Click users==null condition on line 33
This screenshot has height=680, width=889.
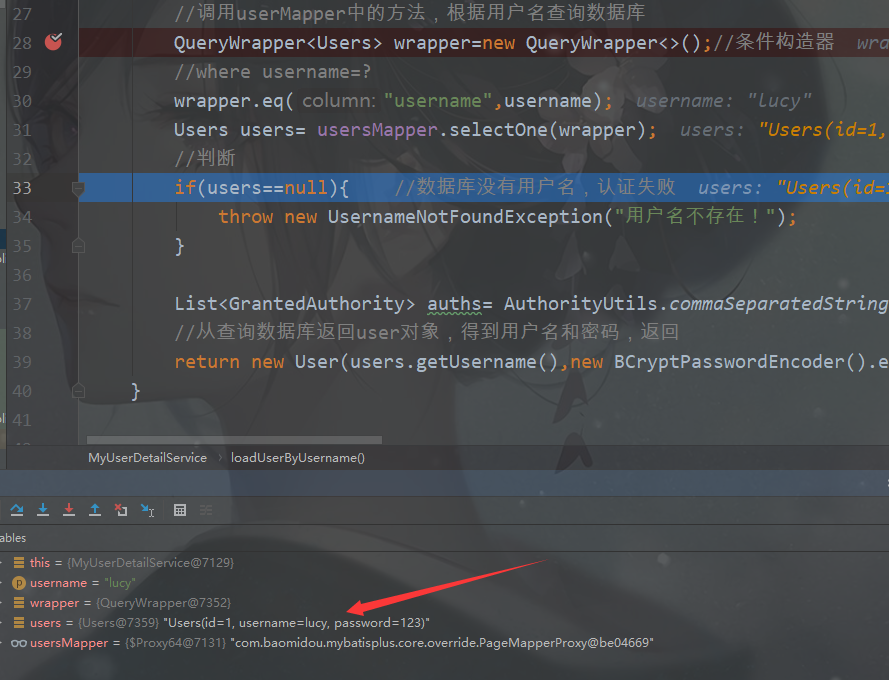click(x=268, y=188)
